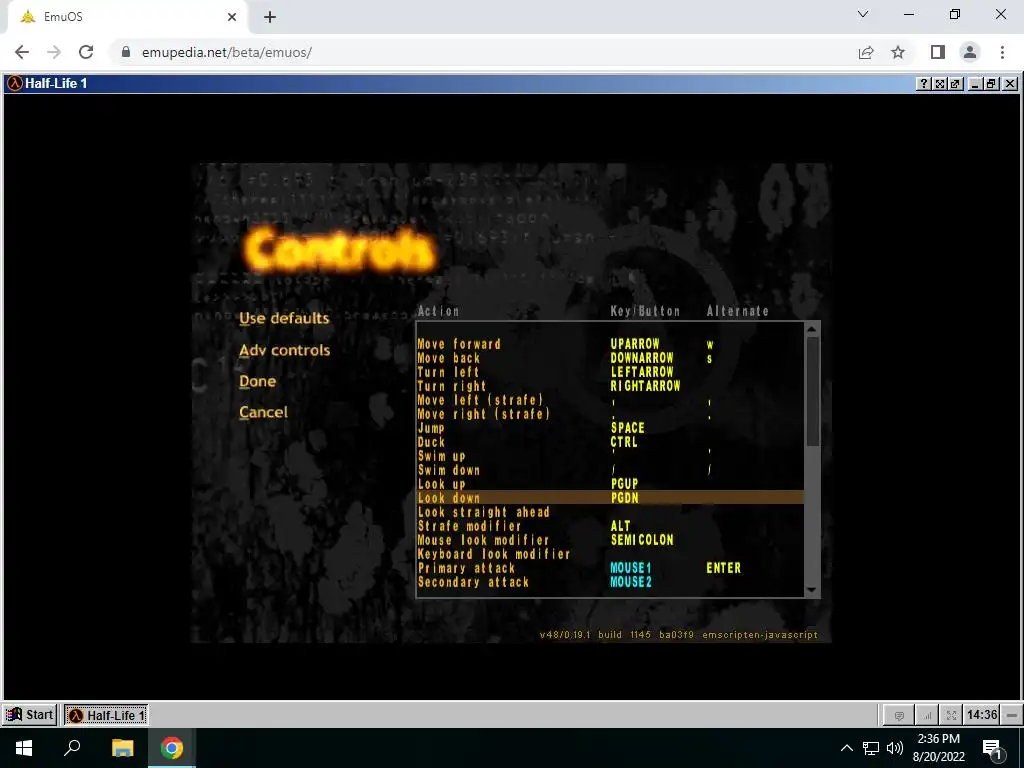Click down arrow of controls list scrollbar
The image size is (1024, 768).
coord(812,590)
